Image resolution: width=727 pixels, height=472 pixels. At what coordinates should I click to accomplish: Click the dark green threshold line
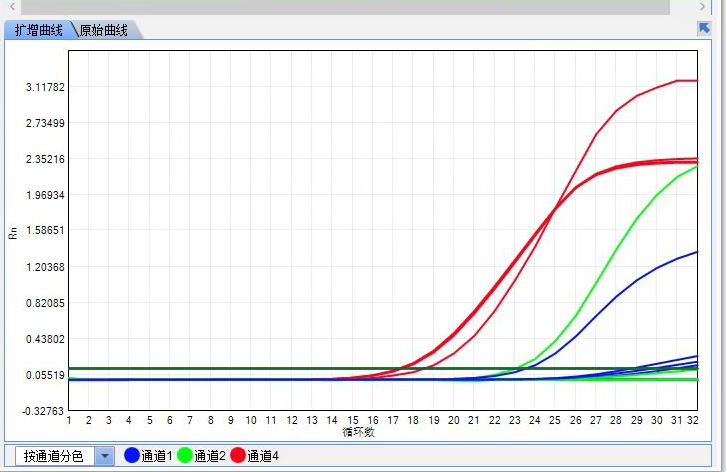click(x=383, y=369)
